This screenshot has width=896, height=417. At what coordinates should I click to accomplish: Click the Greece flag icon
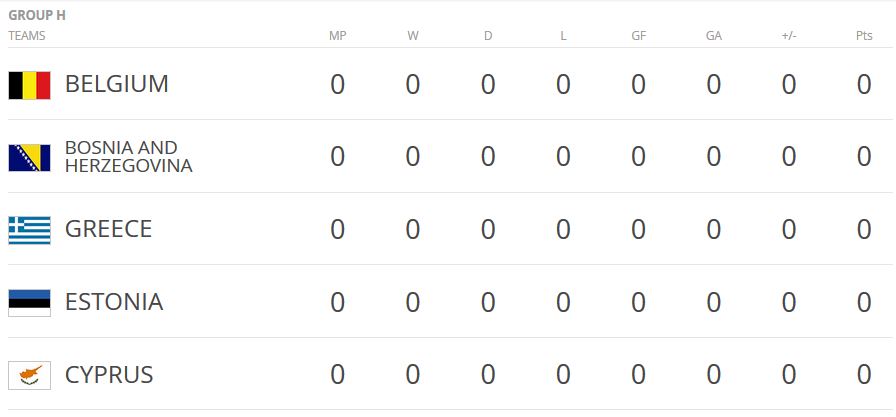[x=29, y=230]
